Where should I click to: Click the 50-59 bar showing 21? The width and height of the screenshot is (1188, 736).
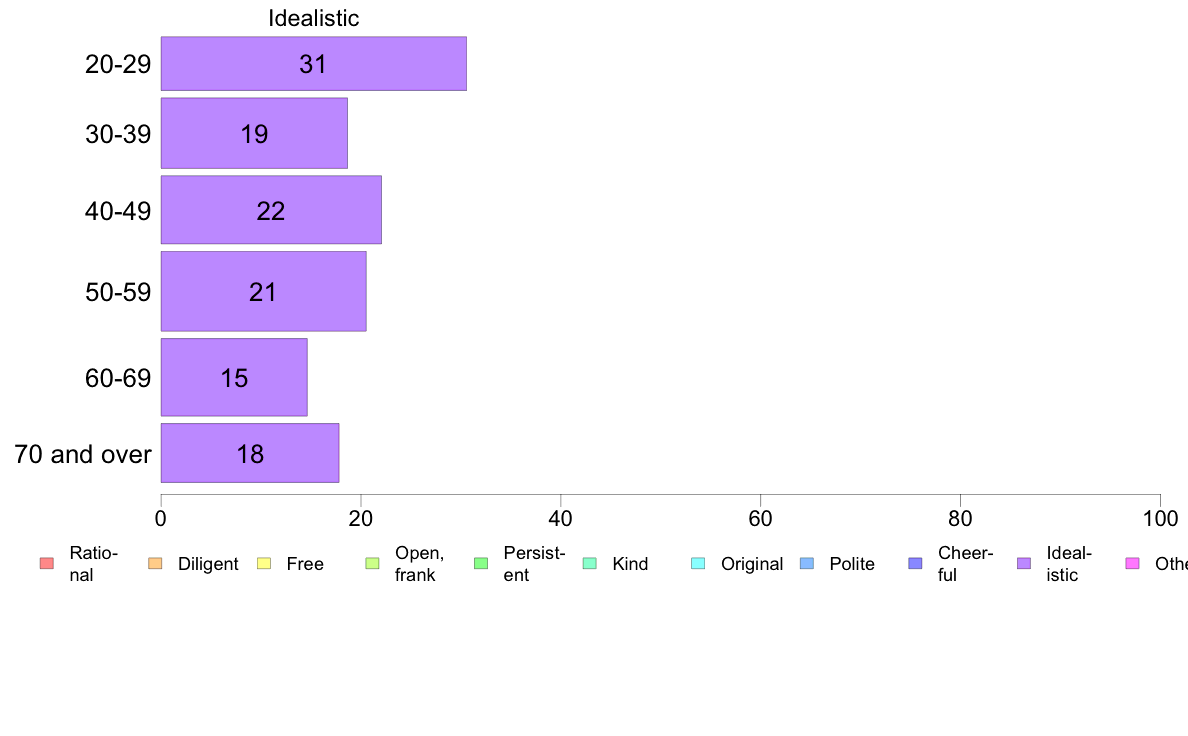pos(264,292)
